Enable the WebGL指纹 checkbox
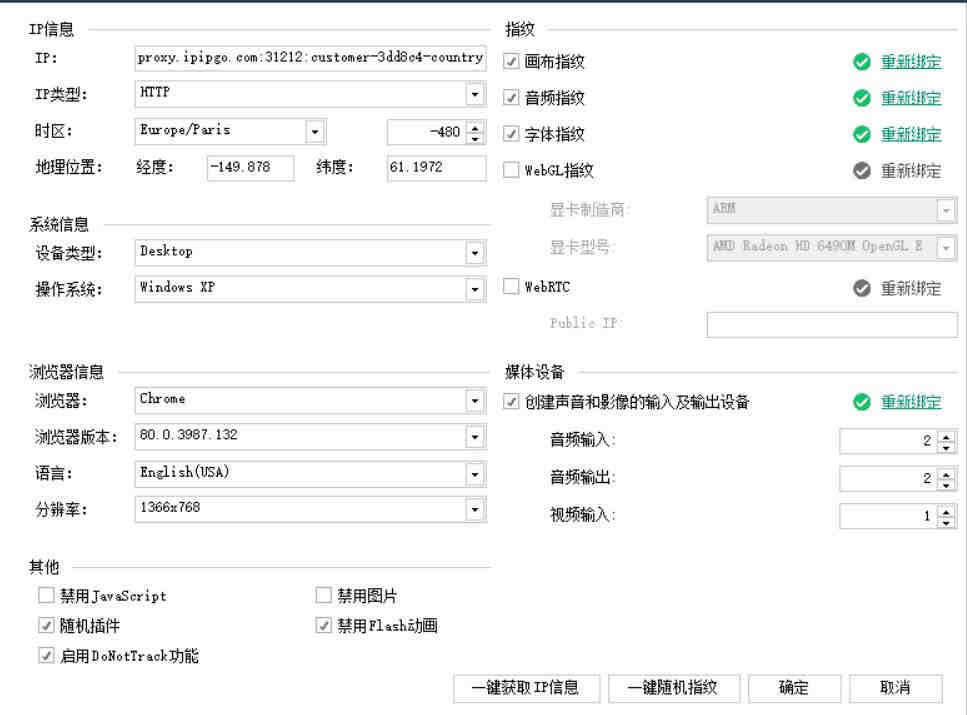 click(511, 170)
